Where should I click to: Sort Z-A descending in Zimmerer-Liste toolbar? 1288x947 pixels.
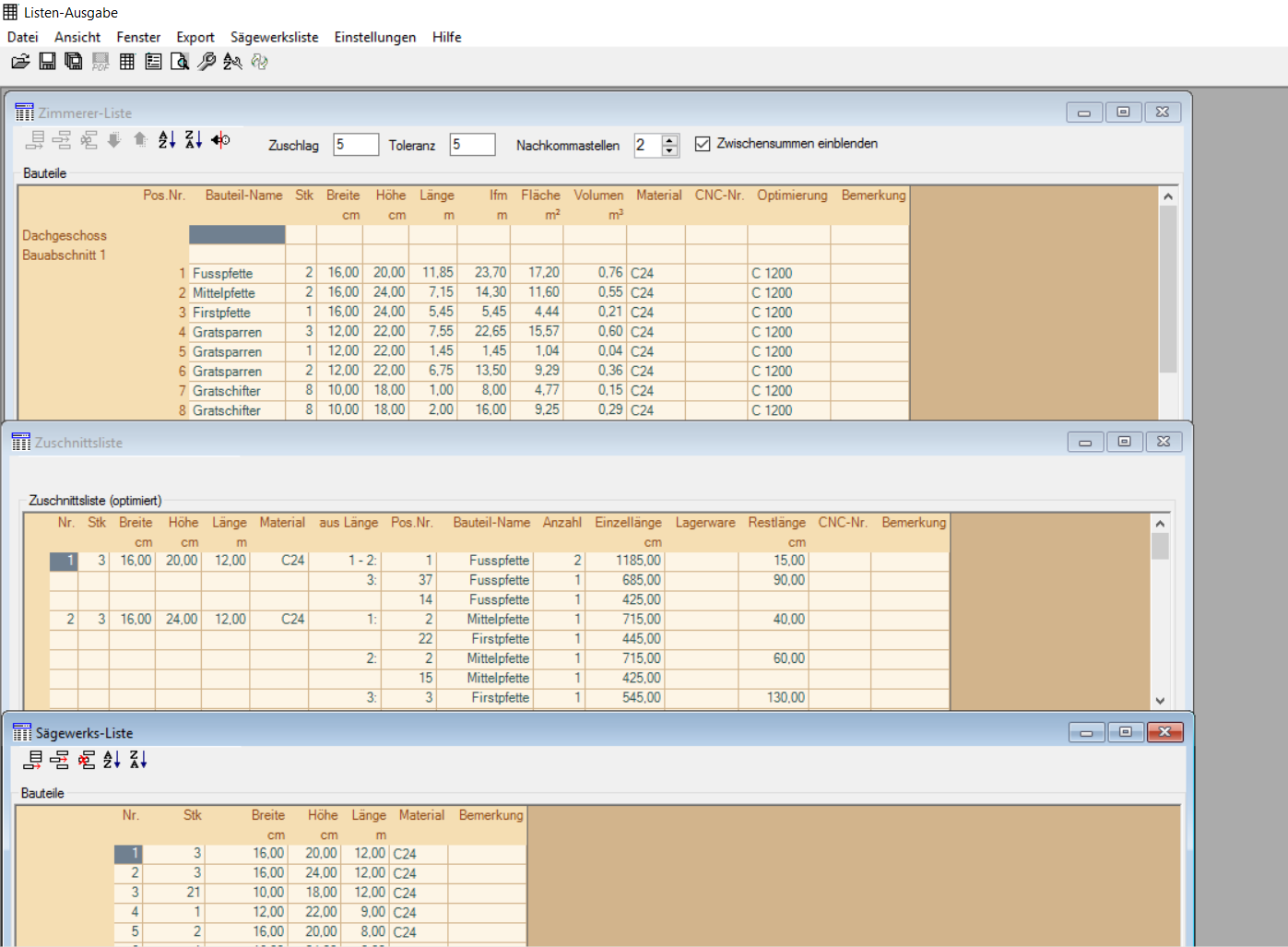click(x=194, y=140)
